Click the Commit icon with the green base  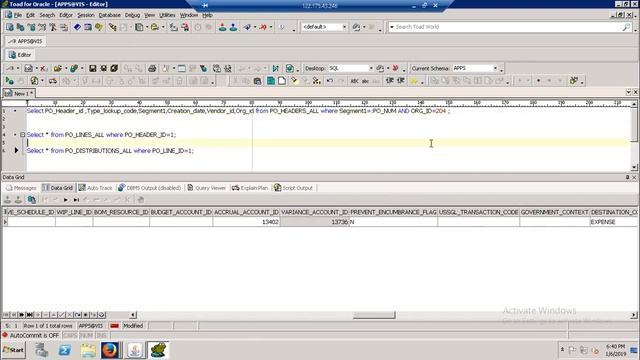tap(222, 27)
